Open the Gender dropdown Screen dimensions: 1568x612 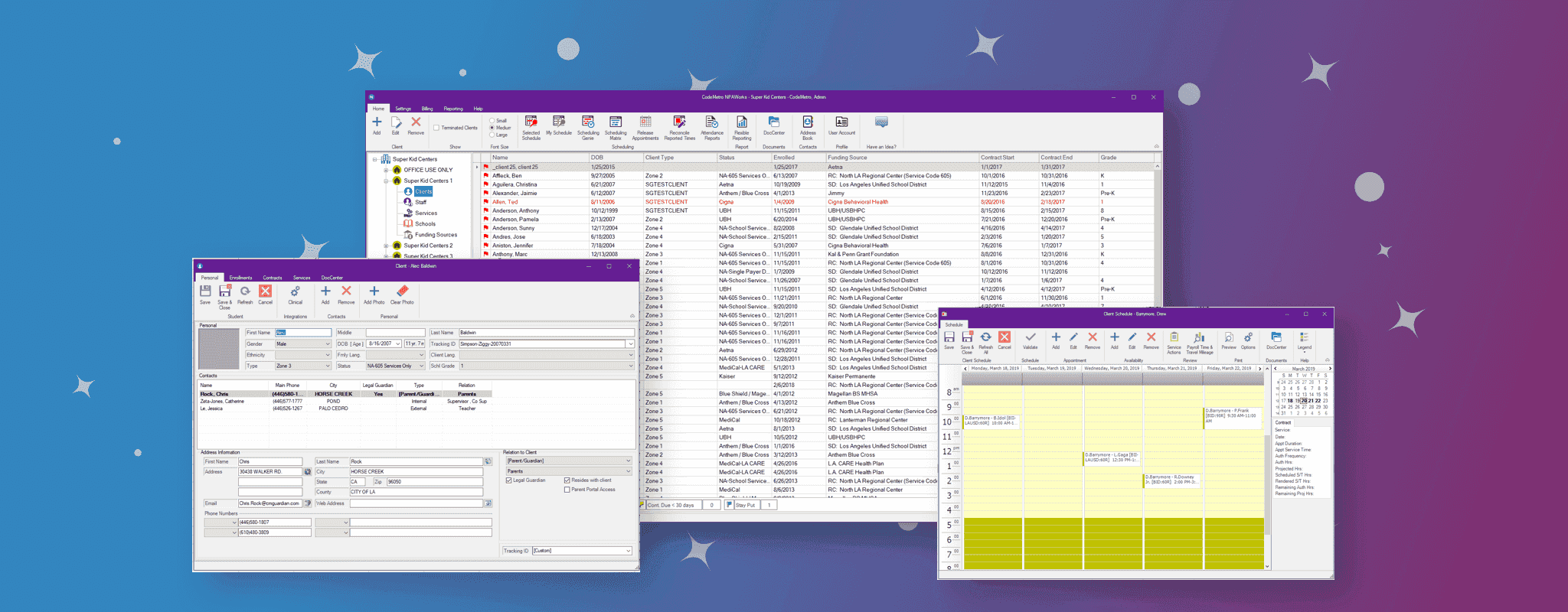tap(328, 344)
